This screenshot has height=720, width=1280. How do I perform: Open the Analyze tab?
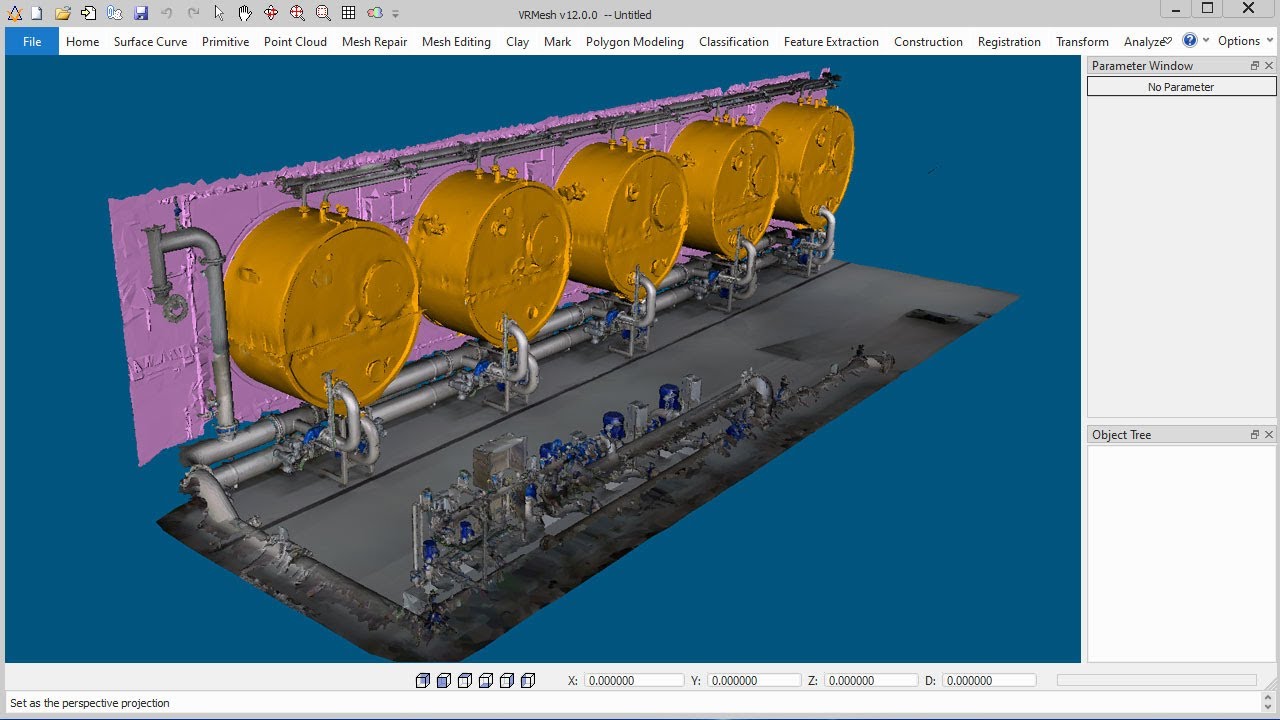(x=1144, y=41)
